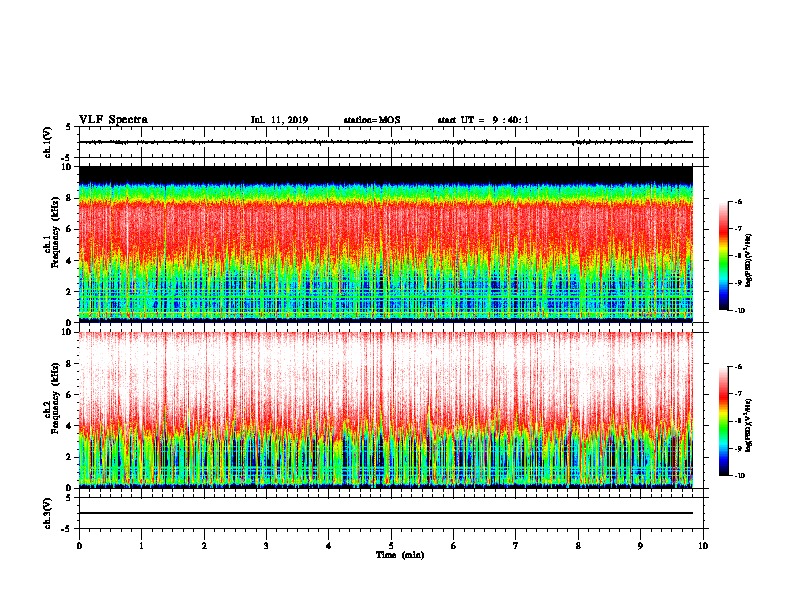This screenshot has width=792, height=612.
Task: Click the "-6" label on ch.1 color bar
Action: [738, 201]
